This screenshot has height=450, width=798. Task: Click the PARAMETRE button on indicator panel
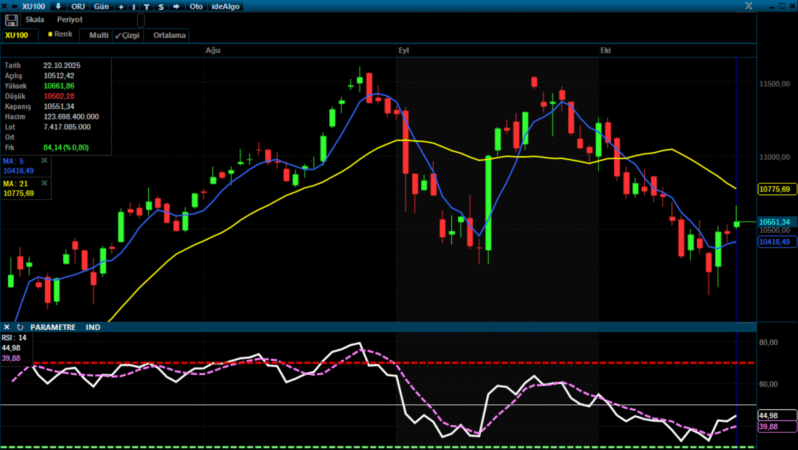pos(53,327)
